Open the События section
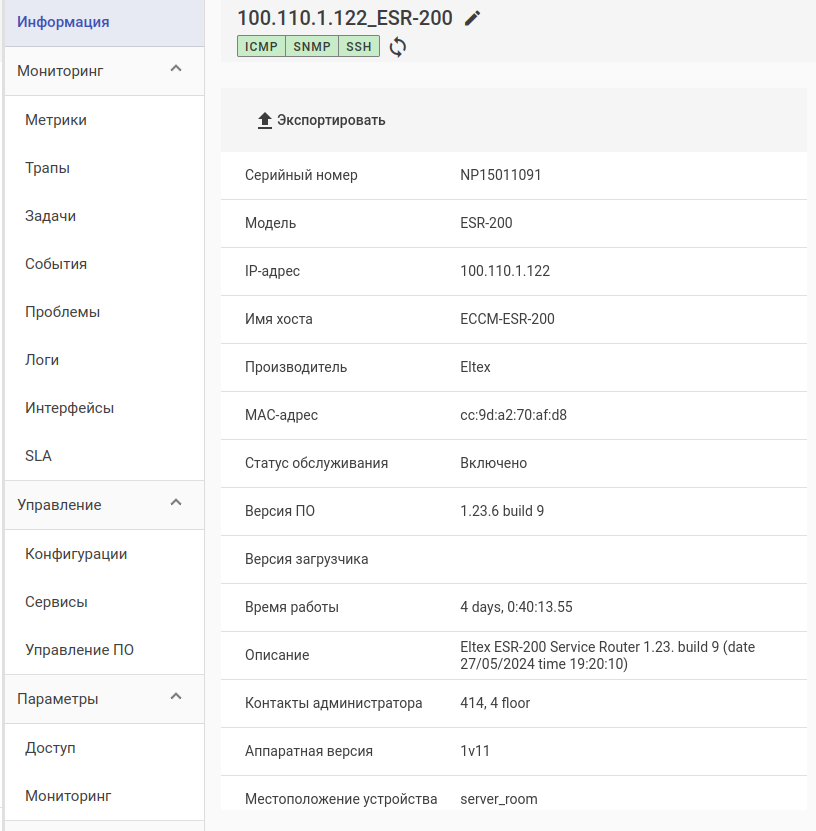The width and height of the screenshot is (816, 831). point(56,264)
